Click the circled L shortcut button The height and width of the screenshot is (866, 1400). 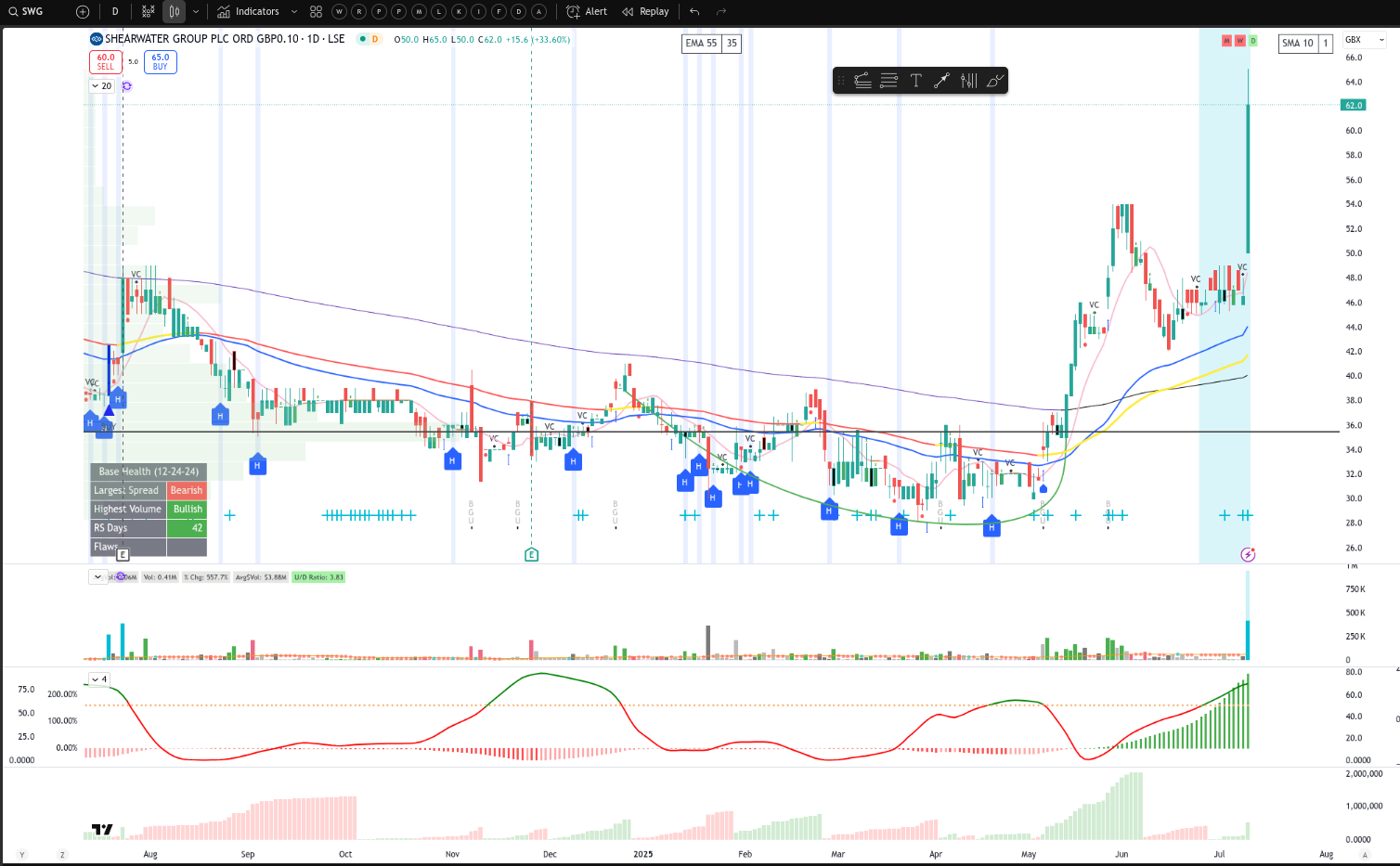point(439,11)
